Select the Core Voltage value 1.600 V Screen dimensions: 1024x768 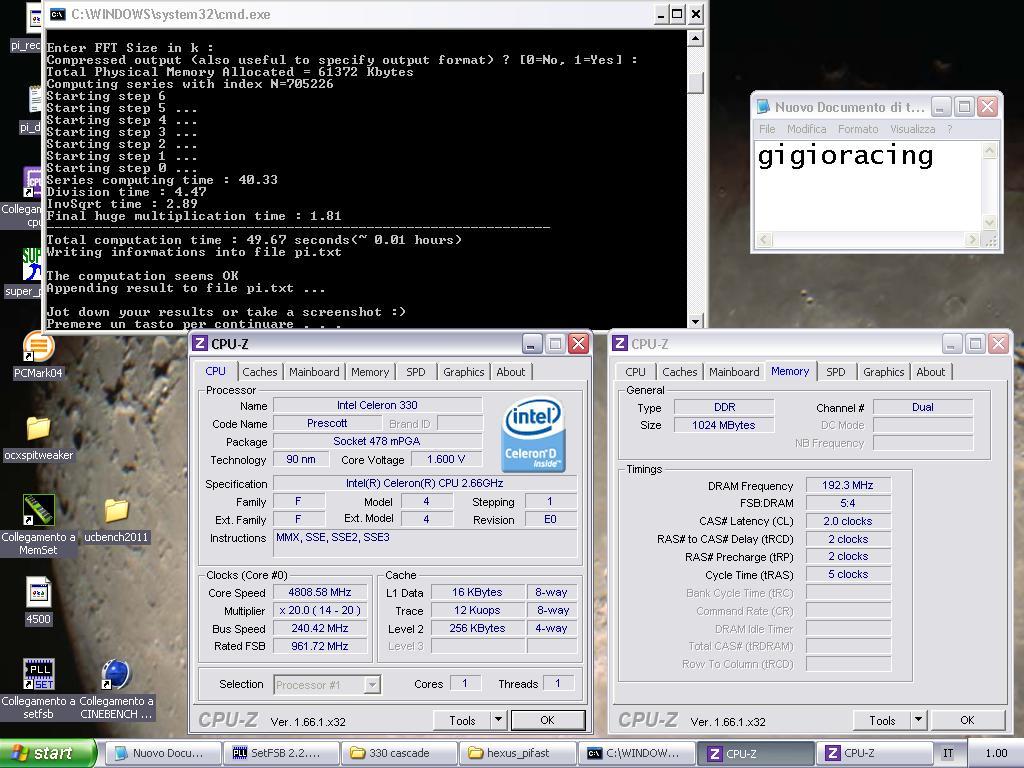point(446,460)
